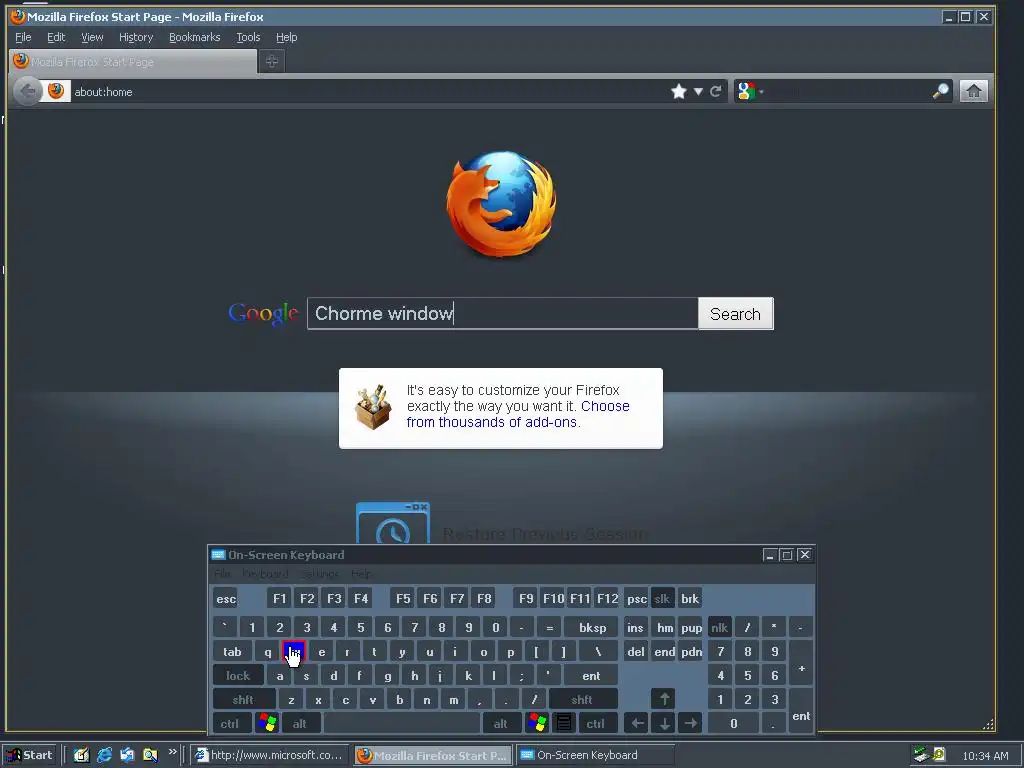Click the Firefox toolbar search input field
Viewport: 1024px width, 768px height.
click(846, 91)
